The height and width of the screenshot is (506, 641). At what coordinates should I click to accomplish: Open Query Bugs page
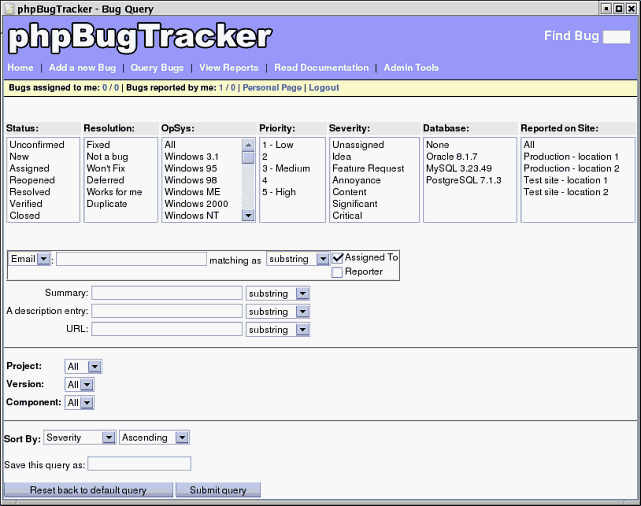click(x=157, y=68)
